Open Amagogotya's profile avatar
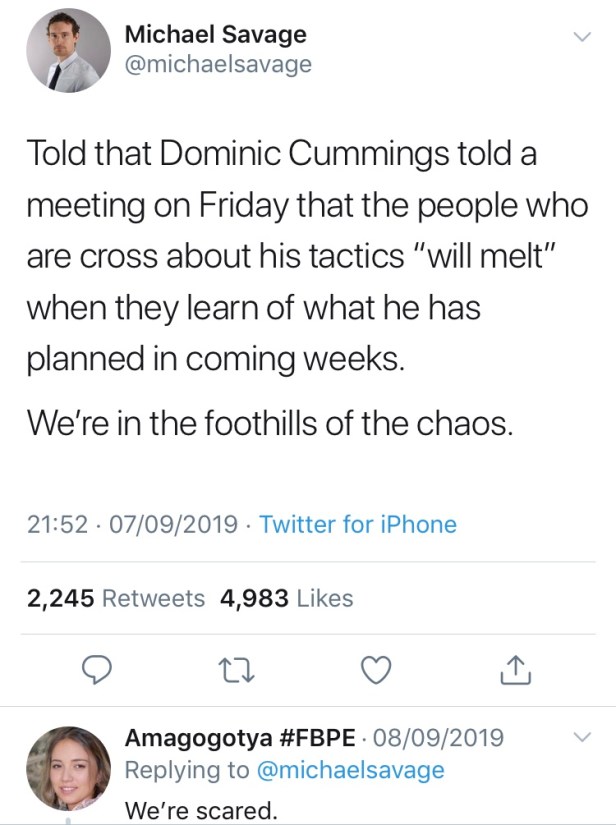Image resolution: width=616 pixels, height=825 pixels. pyautogui.click(x=68, y=768)
